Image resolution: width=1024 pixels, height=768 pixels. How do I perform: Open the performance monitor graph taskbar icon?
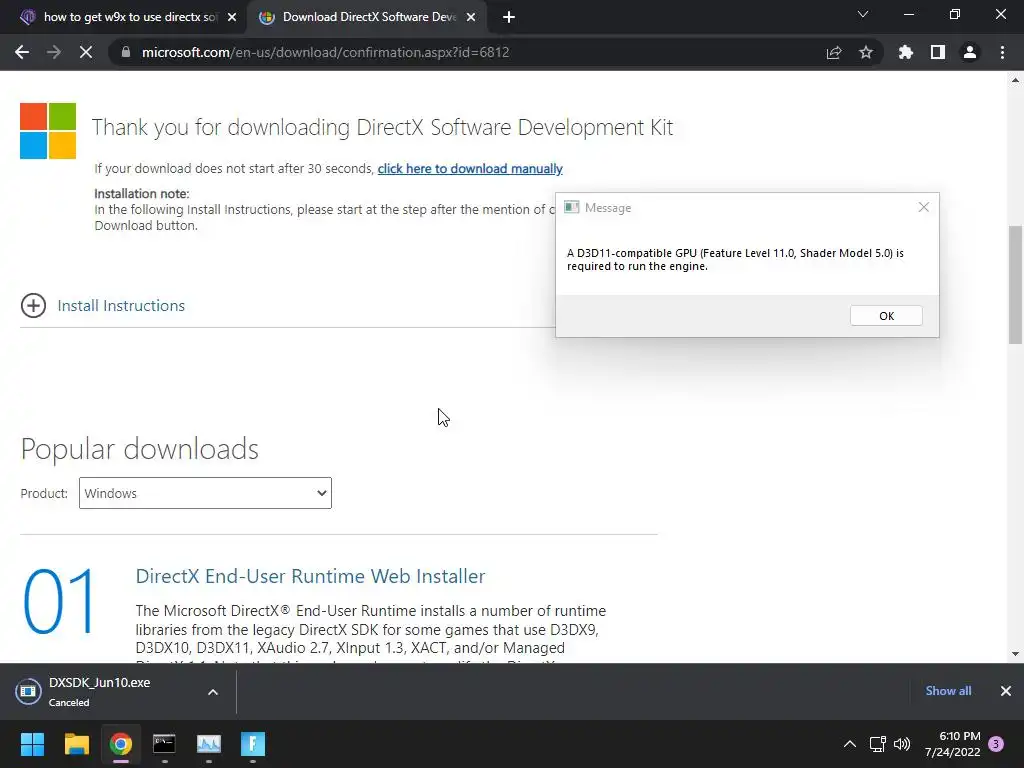coord(209,744)
